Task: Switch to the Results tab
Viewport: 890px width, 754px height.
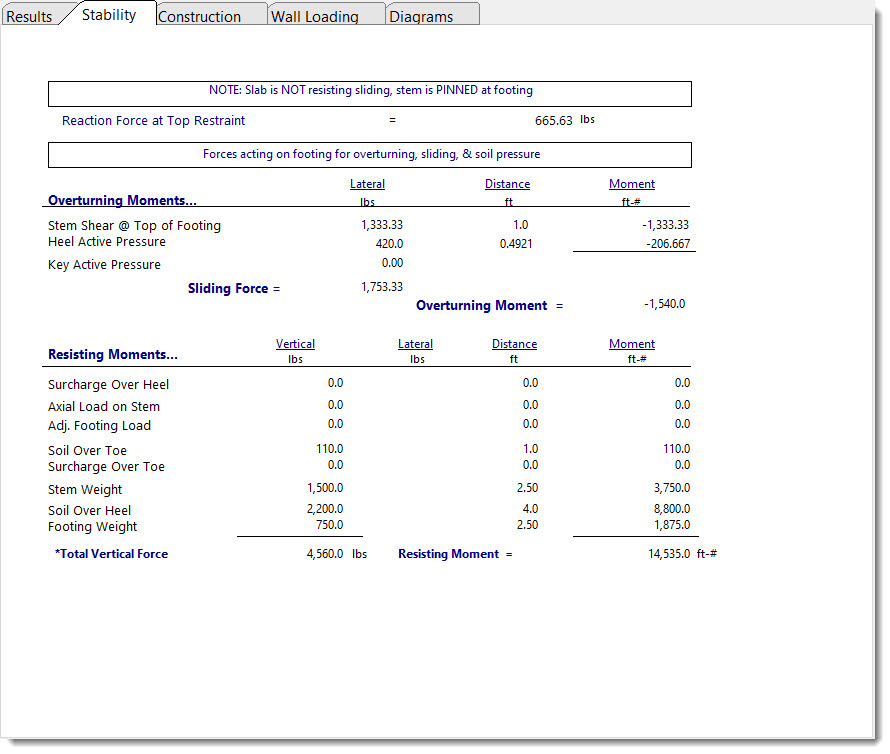Action: 29,16
